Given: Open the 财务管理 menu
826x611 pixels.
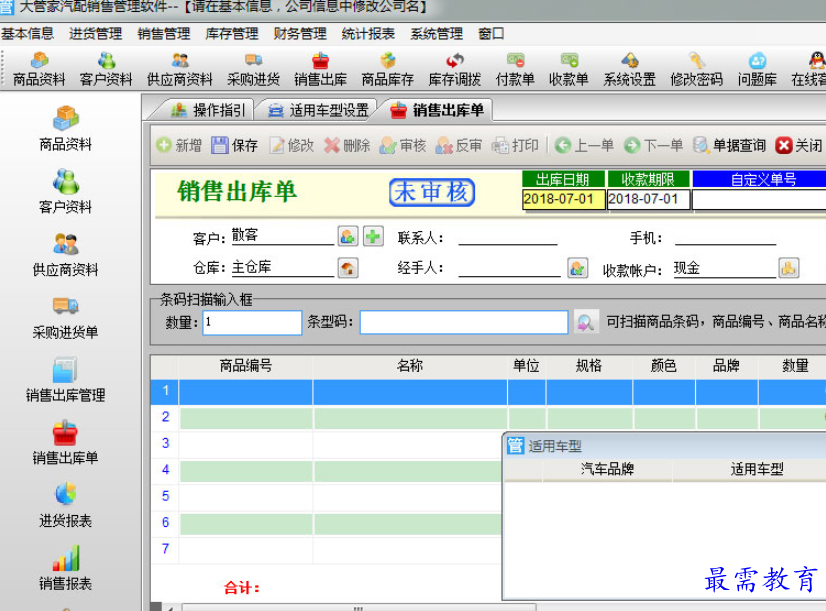Looking at the screenshot, I should click(x=300, y=34).
